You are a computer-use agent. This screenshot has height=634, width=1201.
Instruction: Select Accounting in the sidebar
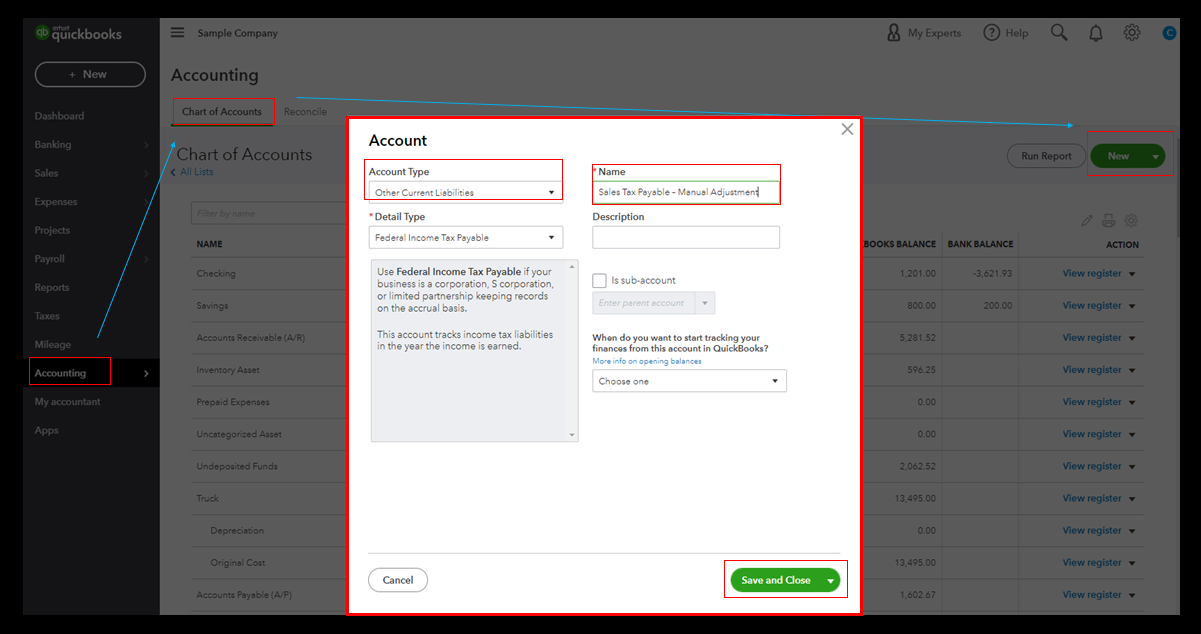pyautogui.click(x=61, y=373)
